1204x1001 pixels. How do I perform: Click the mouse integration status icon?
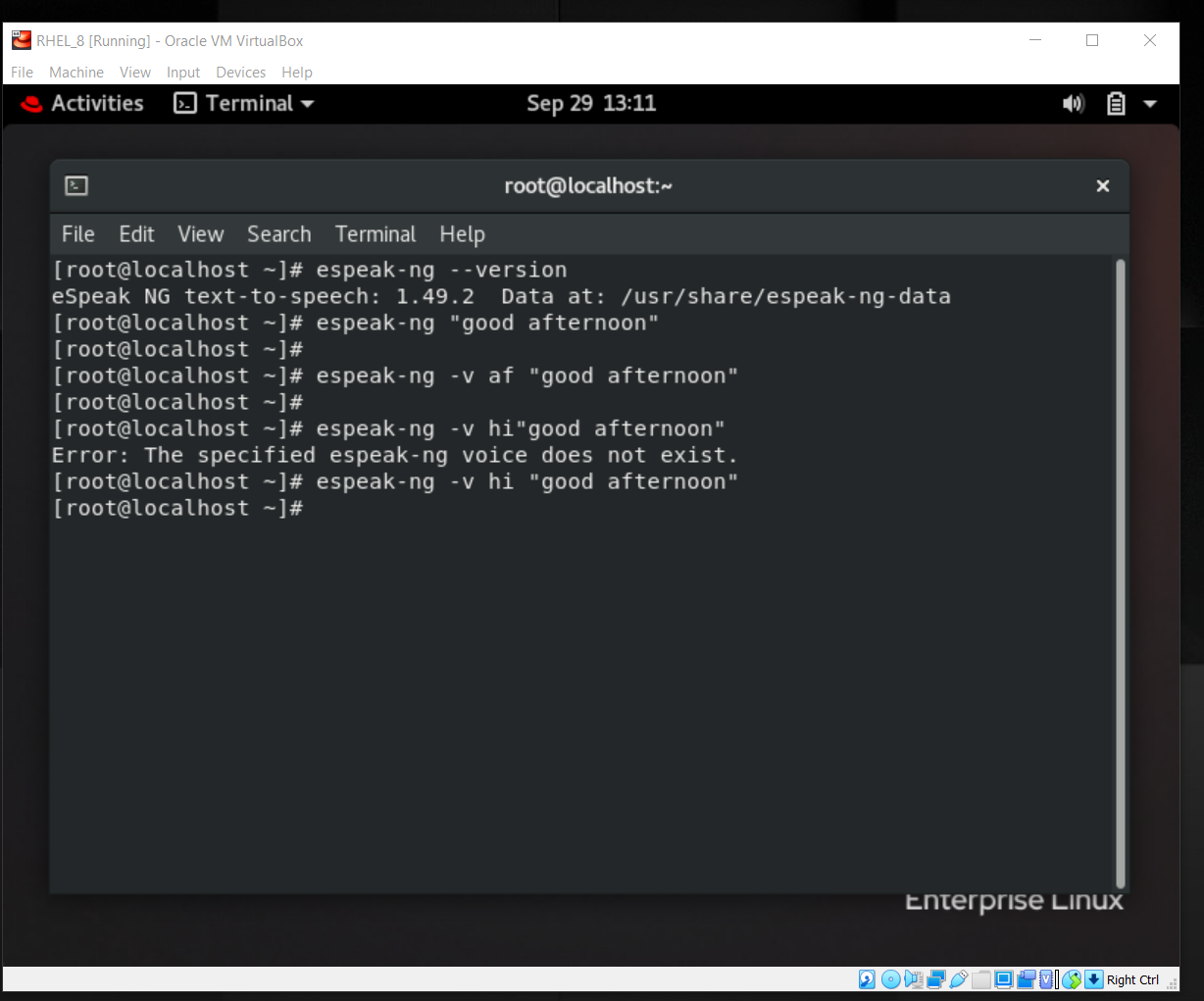click(x=1070, y=979)
